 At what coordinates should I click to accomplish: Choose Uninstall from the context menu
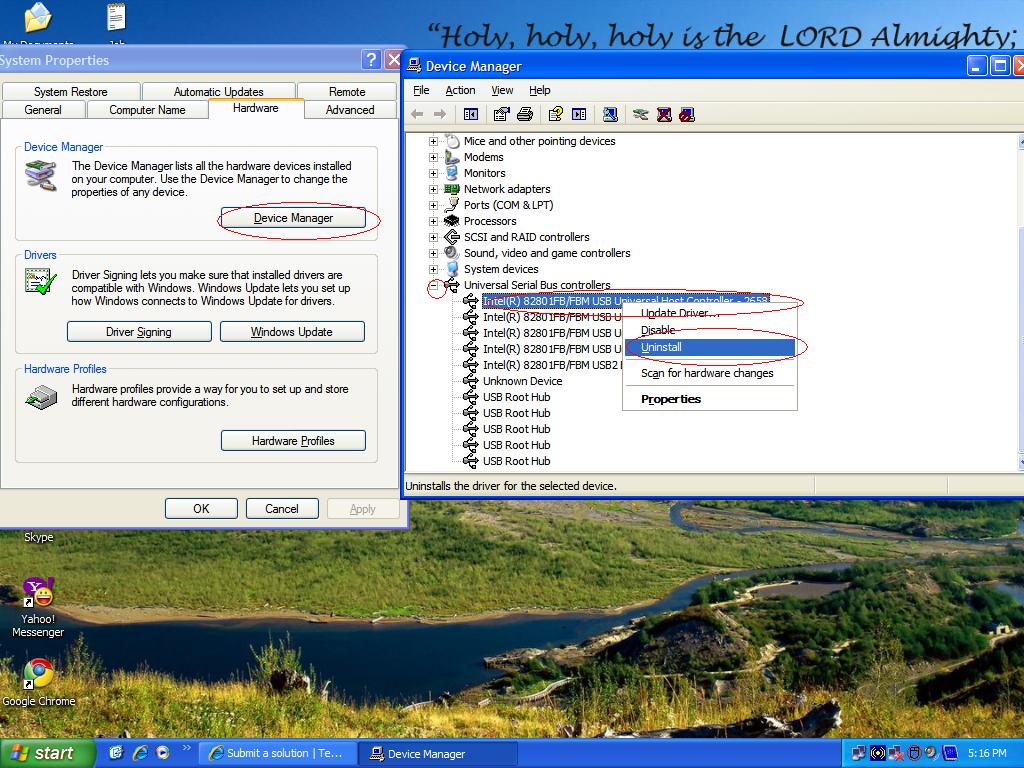tap(661, 347)
